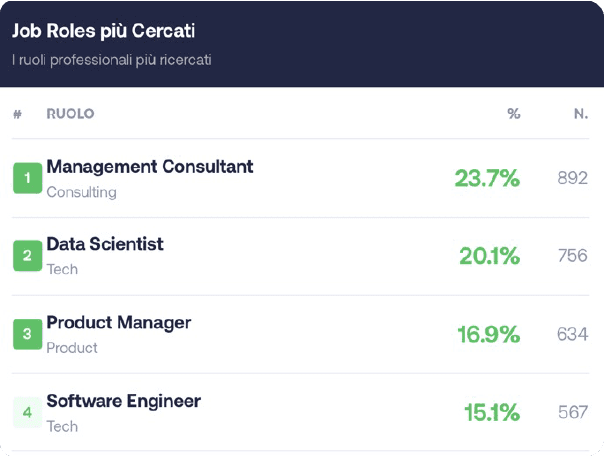Open the Product Manager role entry
This screenshot has width=604, height=457.
118,323
